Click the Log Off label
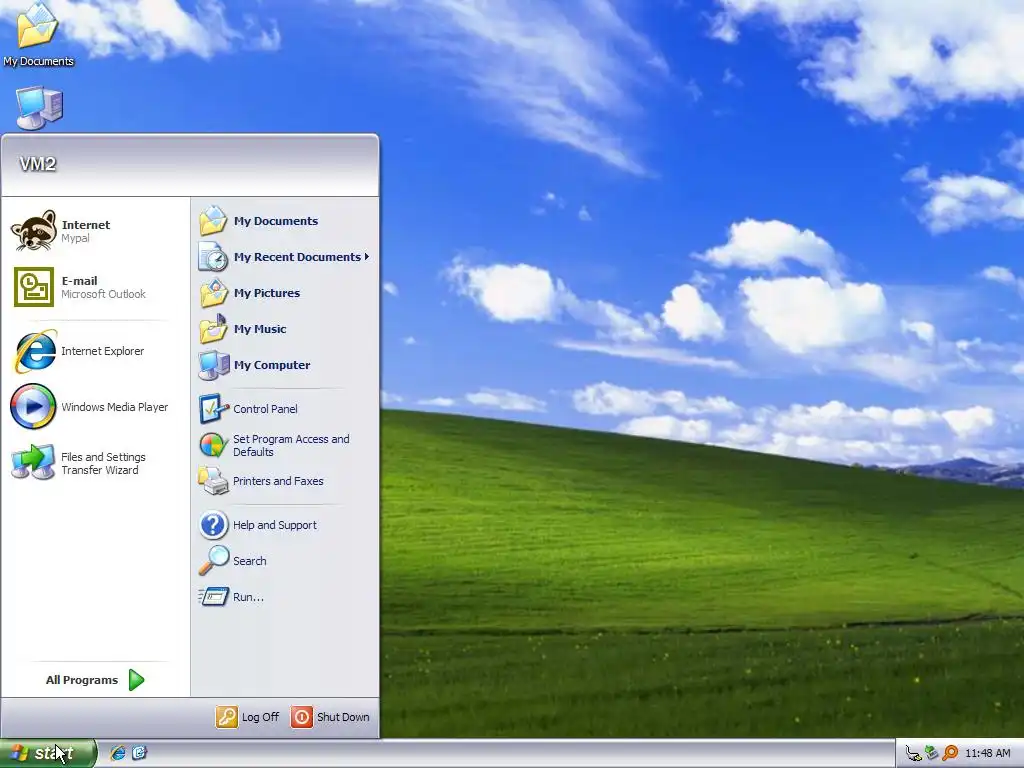 tap(260, 716)
